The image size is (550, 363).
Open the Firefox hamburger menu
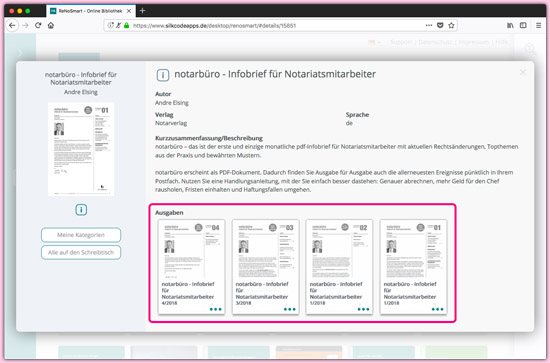[538, 25]
